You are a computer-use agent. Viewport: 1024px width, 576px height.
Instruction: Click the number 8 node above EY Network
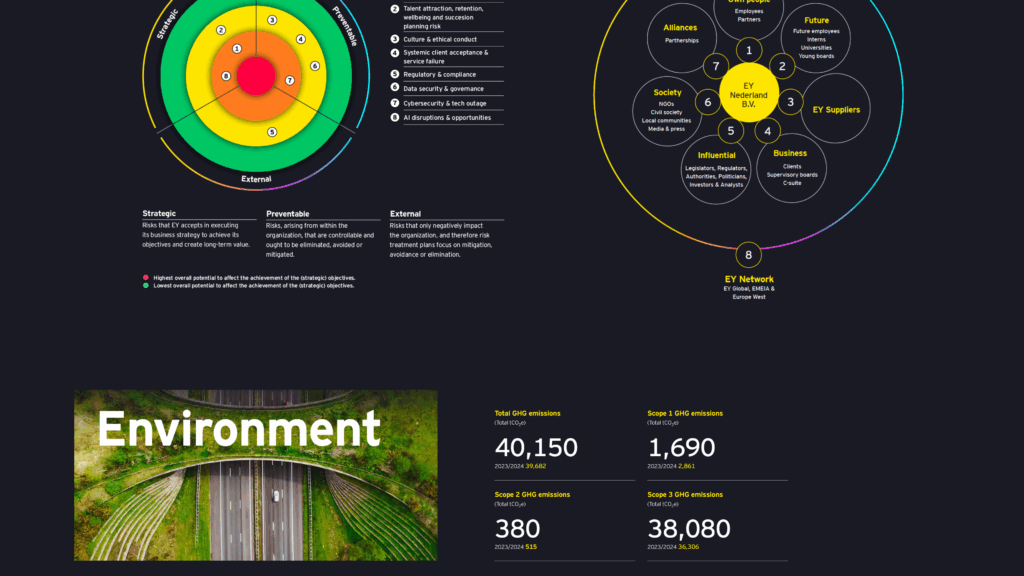(x=748, y=255)
